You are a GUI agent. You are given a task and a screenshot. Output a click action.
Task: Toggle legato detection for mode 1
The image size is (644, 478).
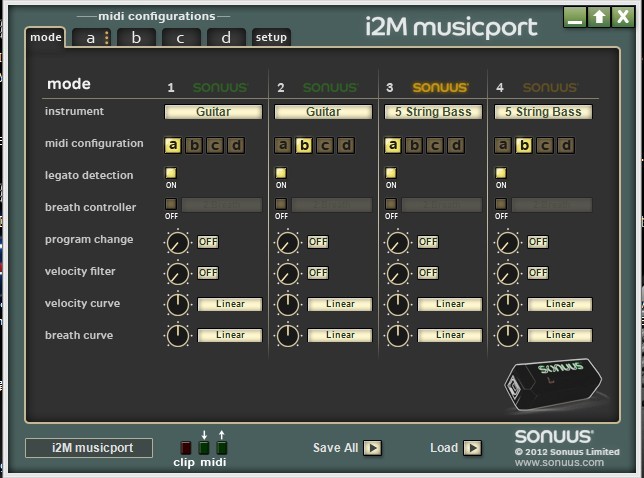tap(171, 172)
